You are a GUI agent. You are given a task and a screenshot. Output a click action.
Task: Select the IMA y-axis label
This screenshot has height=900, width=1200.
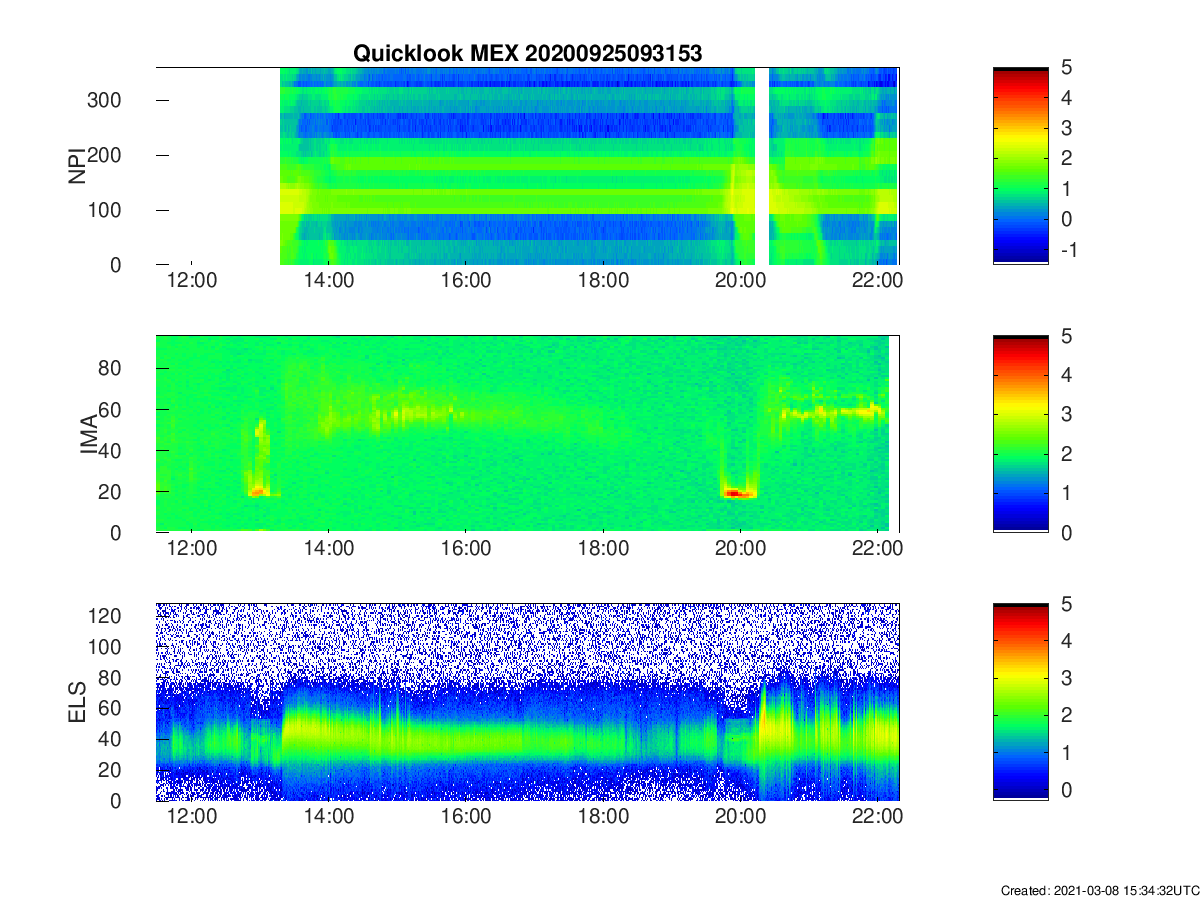tap(88, 434)
